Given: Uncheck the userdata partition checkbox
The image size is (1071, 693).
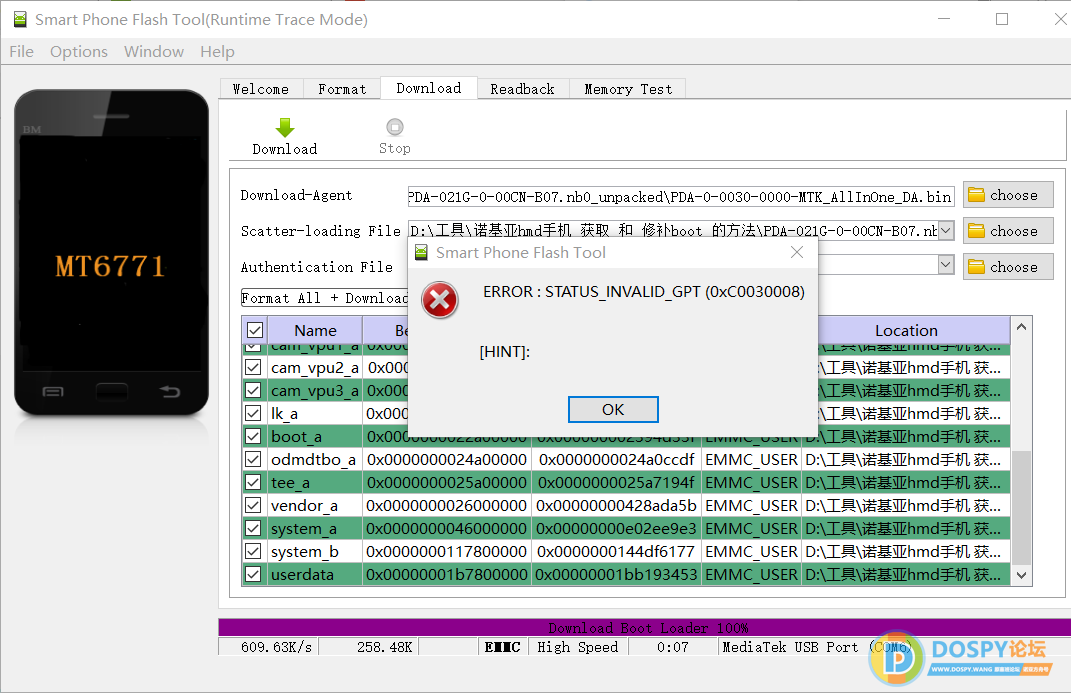Looking at the screenshot, I should click(x=253, y=574).
